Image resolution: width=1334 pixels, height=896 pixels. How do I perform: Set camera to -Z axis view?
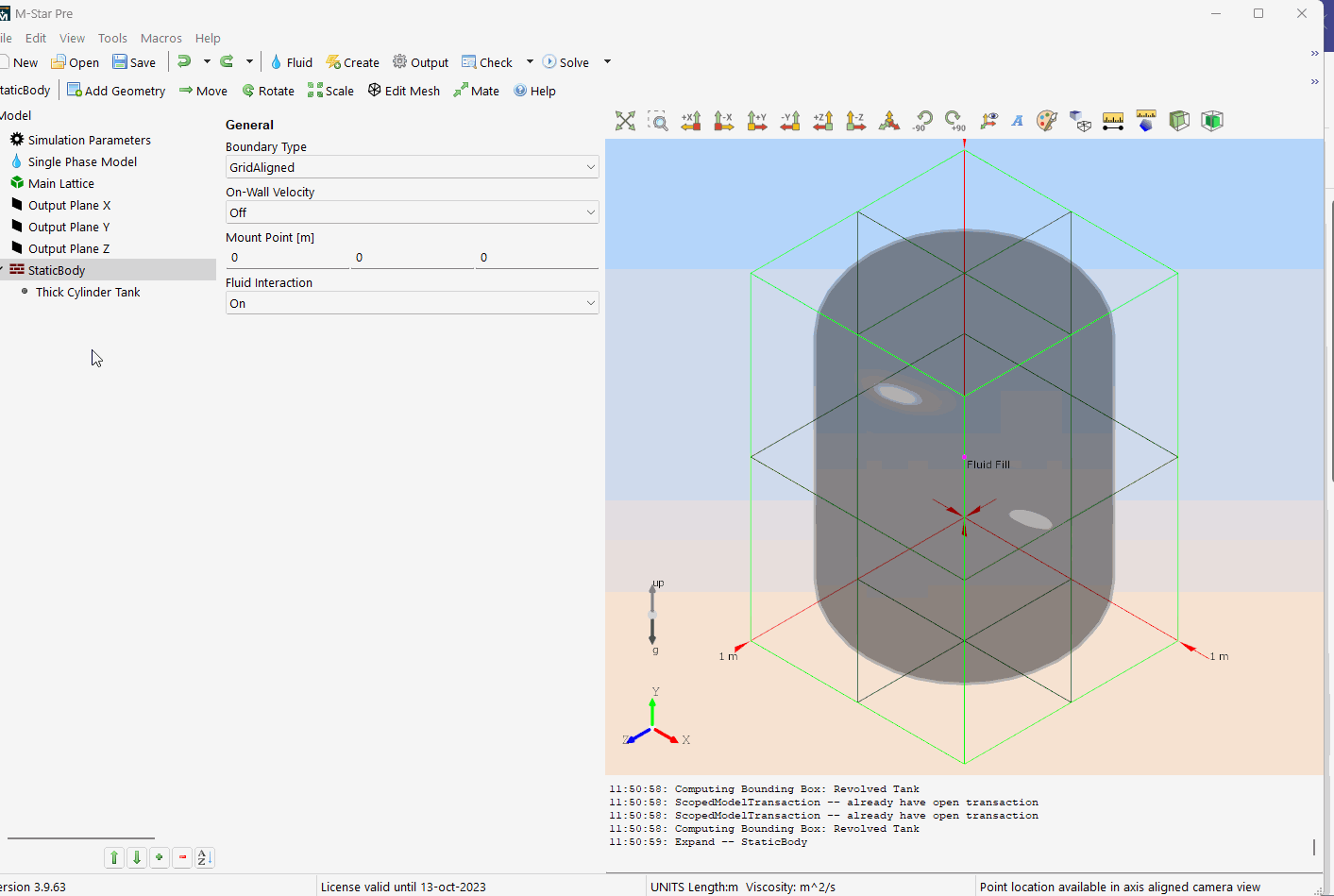[856, 121]
